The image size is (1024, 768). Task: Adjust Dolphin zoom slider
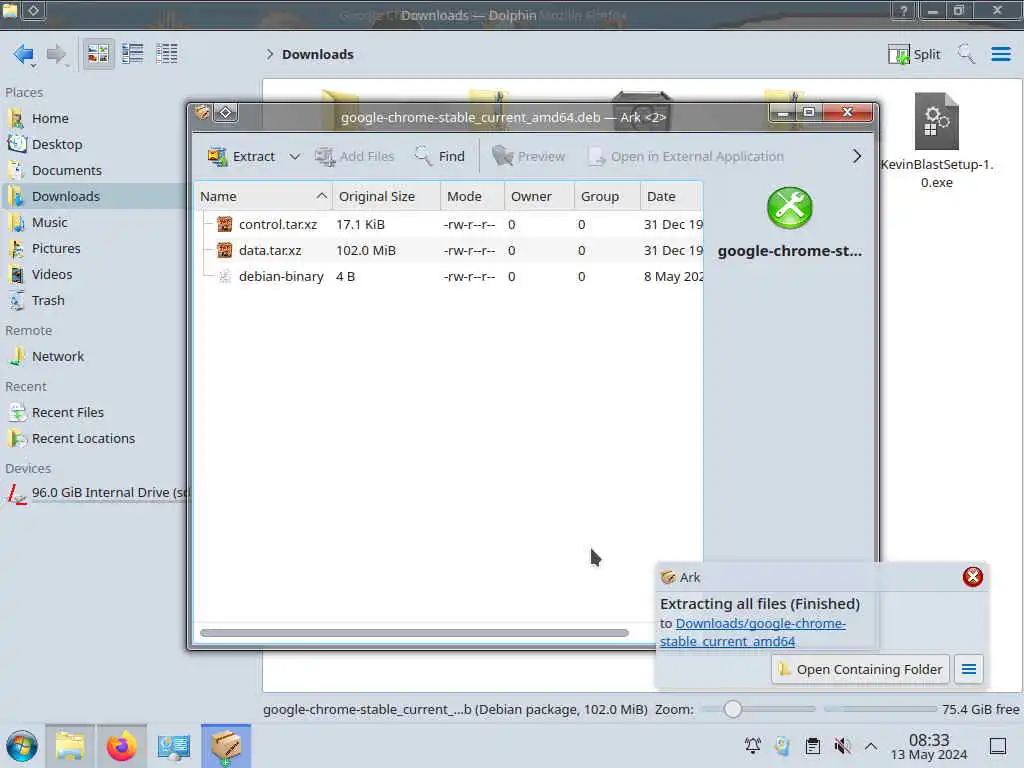coord(758,709)
